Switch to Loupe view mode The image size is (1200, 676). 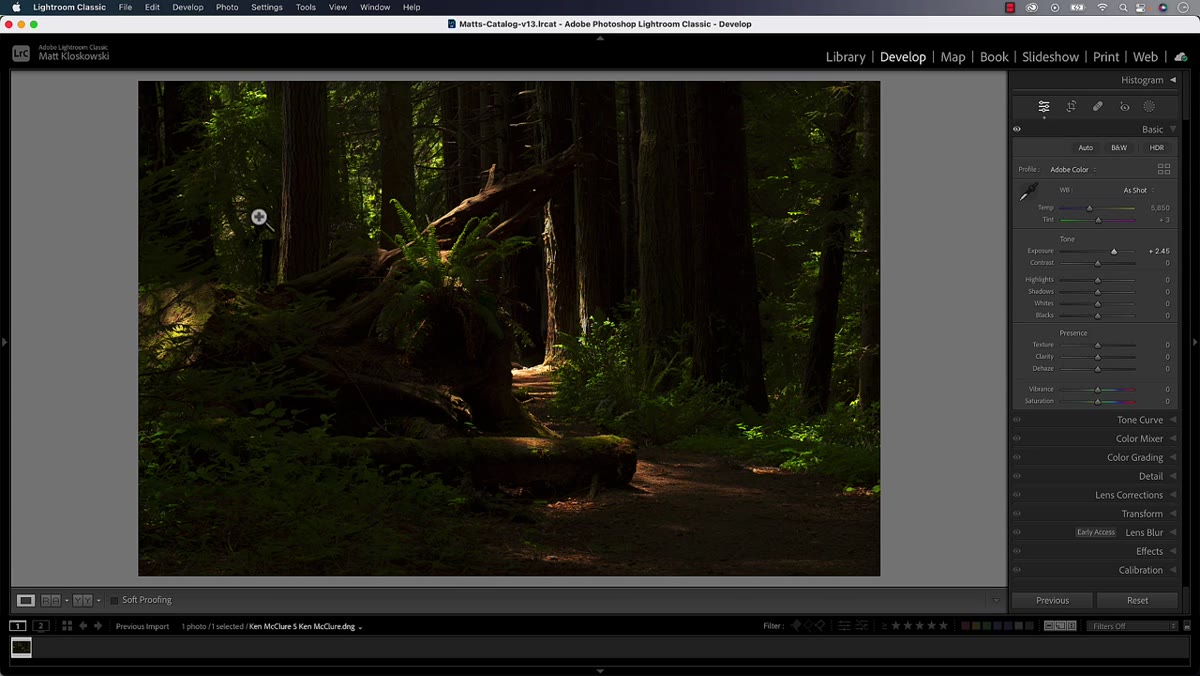tap(26, 600)
